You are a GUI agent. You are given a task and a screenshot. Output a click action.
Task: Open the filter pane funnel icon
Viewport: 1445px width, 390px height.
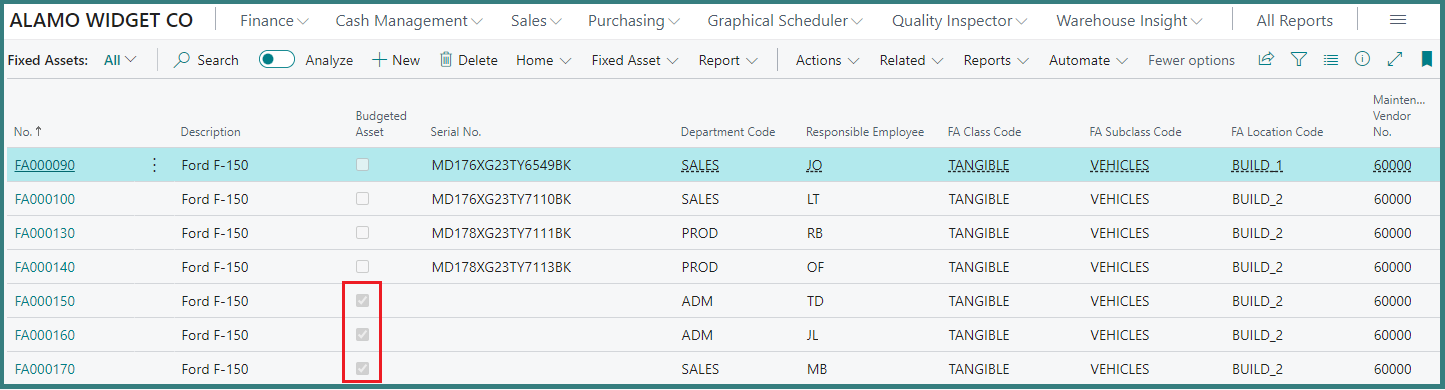[x=1298, y=60]
